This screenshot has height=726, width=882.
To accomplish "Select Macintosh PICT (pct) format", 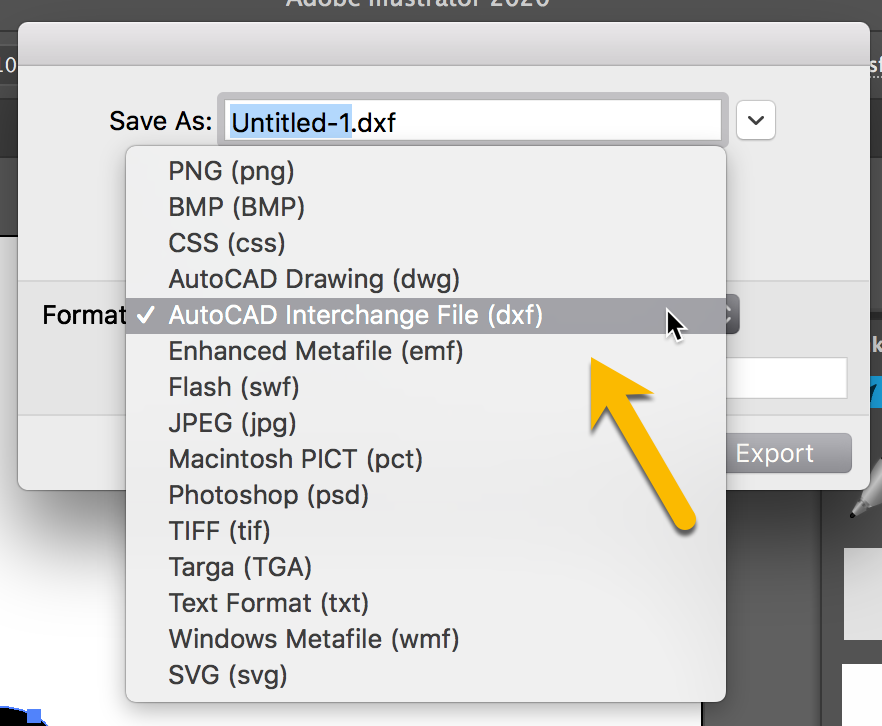I will [x=296, y=459].
